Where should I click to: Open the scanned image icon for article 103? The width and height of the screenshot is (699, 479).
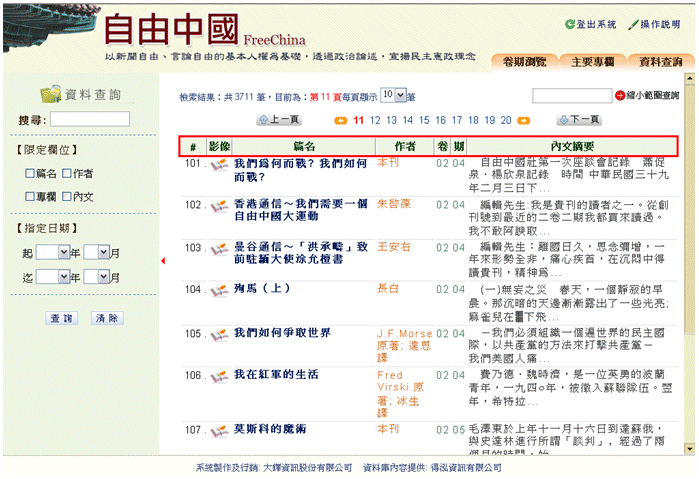coord(218,247)
